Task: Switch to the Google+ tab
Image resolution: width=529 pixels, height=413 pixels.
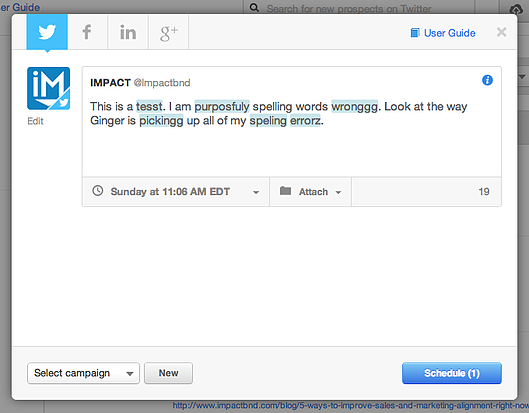Action: tap(168, 32)
